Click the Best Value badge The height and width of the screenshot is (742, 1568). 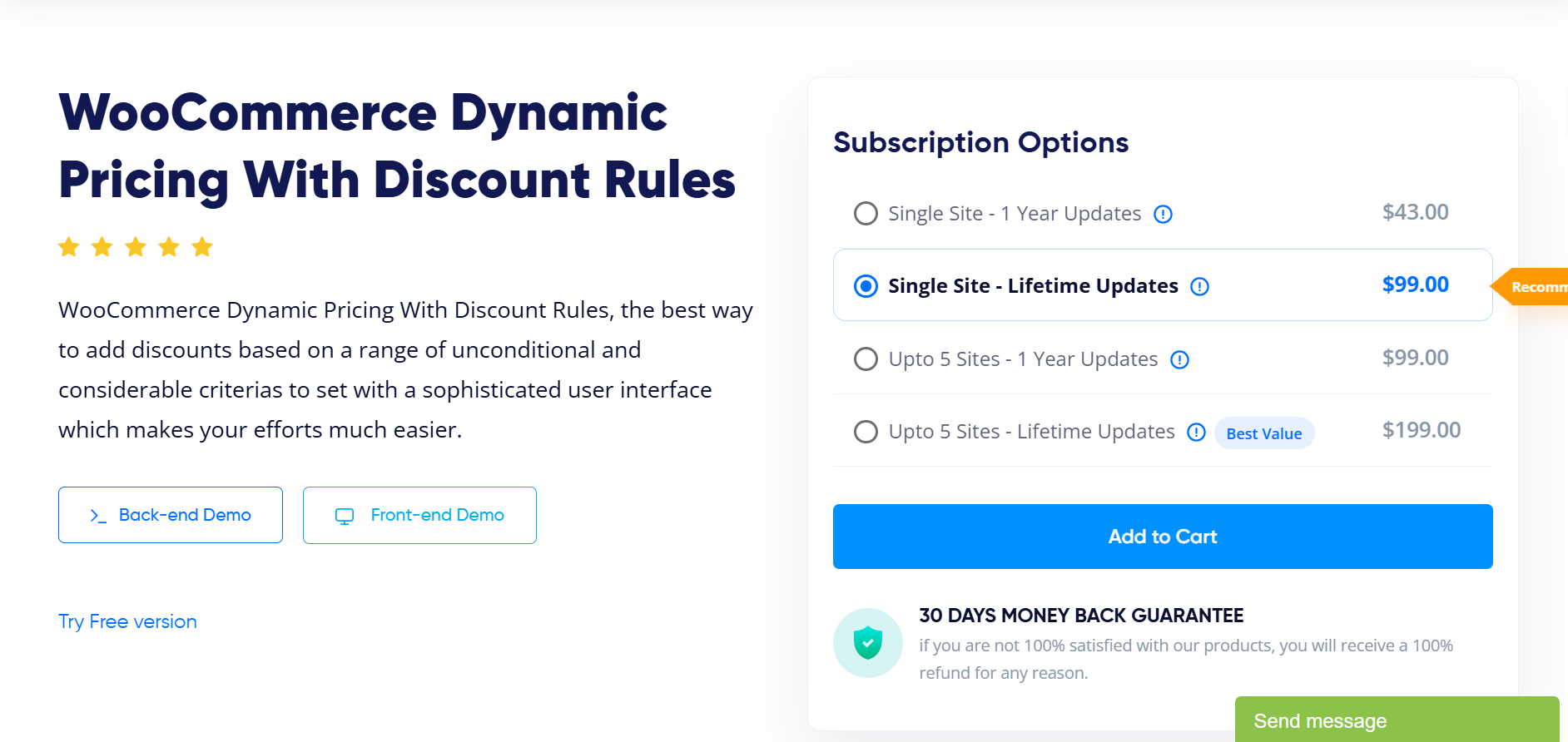click(x=1263, y=433)
